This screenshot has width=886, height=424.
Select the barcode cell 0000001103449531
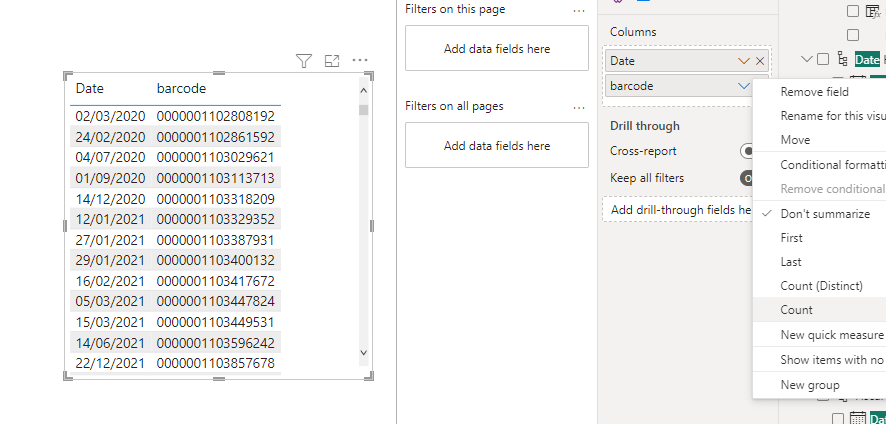click(x=216, y=322)
